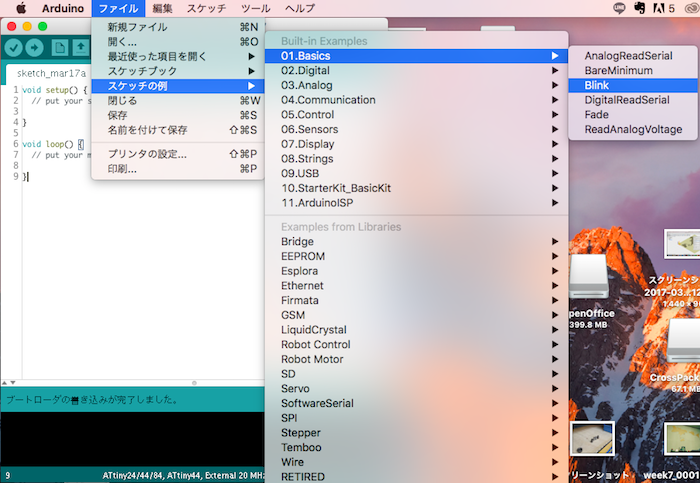
Task: Open the AnalogReadSerial example
Action: [x=633, y=56]
